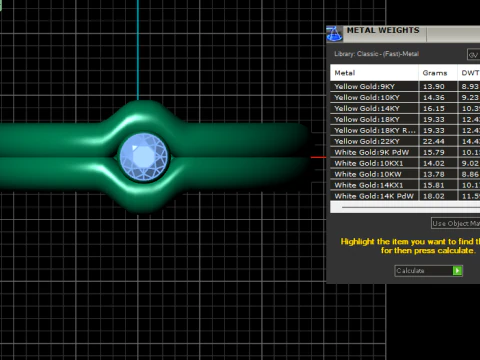Image resolution: width=480 pixels, height=360 pixels.
Task: Click the DWT column header
Action: pyautogui.click(x=469, y=73)
